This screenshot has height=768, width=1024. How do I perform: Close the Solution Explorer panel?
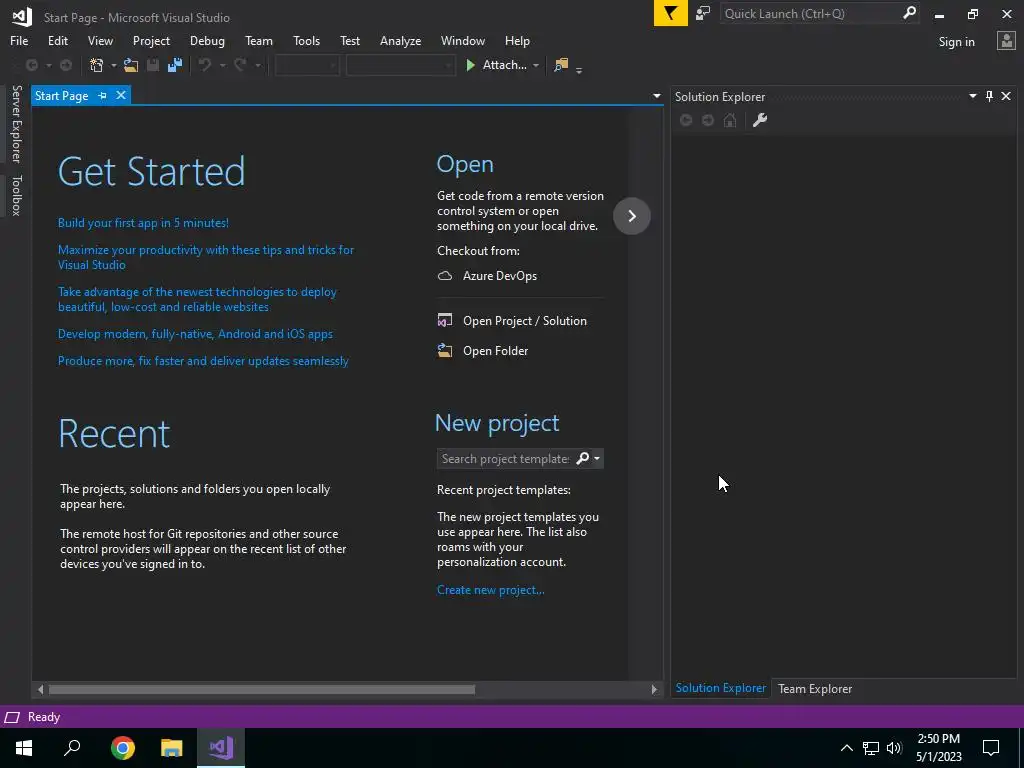pos(1006,97)
